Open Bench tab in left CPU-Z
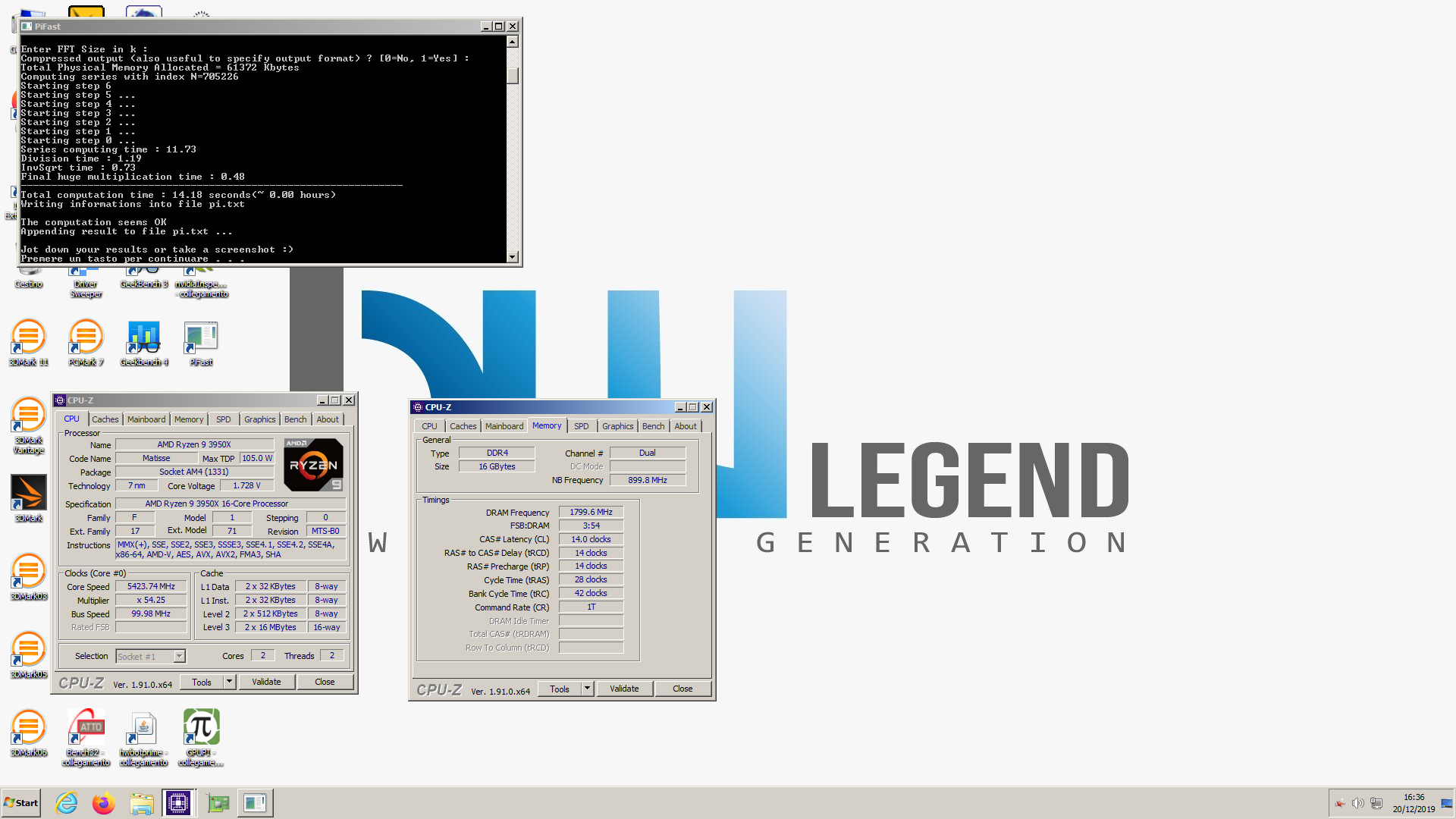The height and width of the screenshot is (819, 1456). [x=296, y=419]
